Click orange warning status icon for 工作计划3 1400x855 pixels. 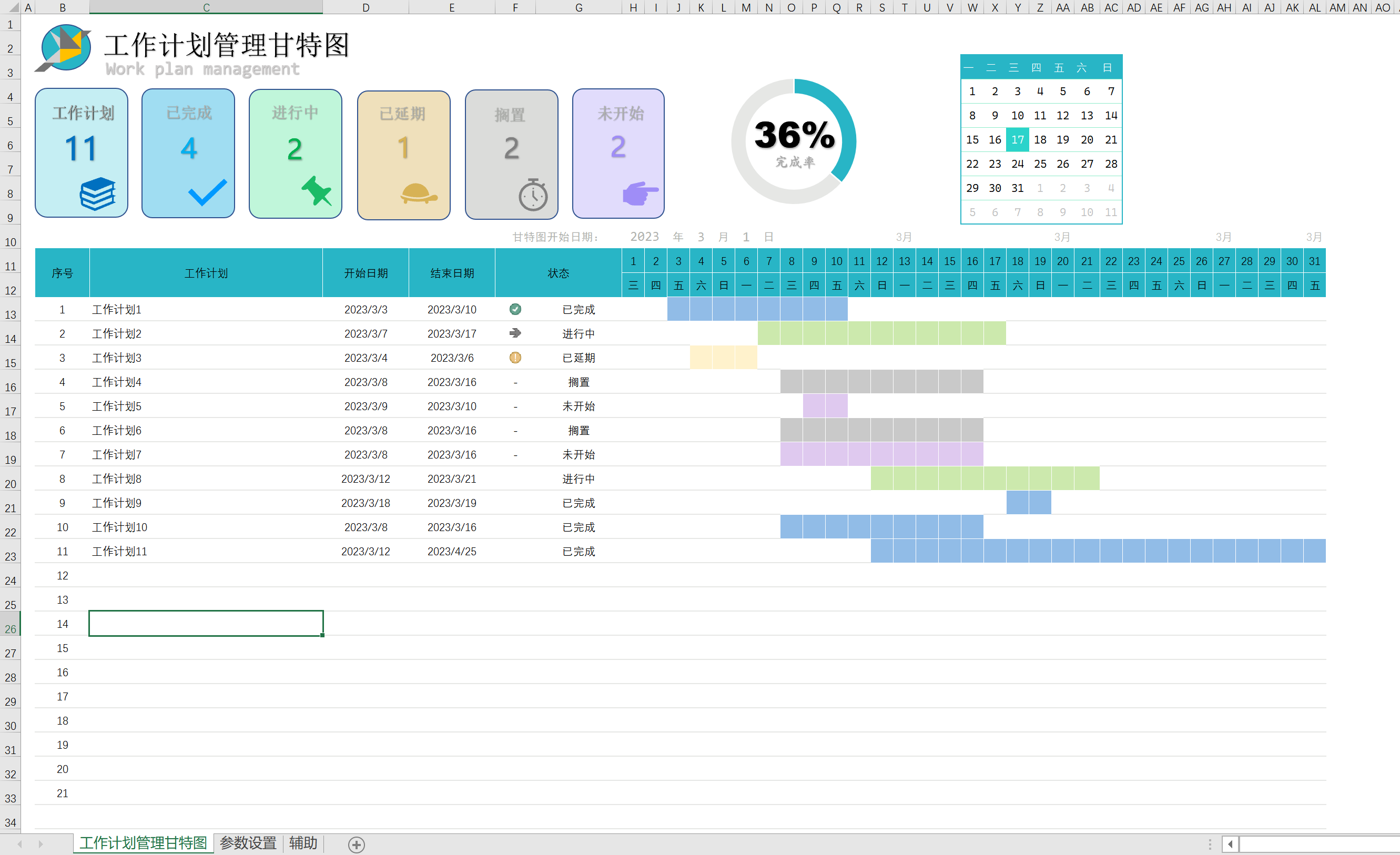point(515,358)
